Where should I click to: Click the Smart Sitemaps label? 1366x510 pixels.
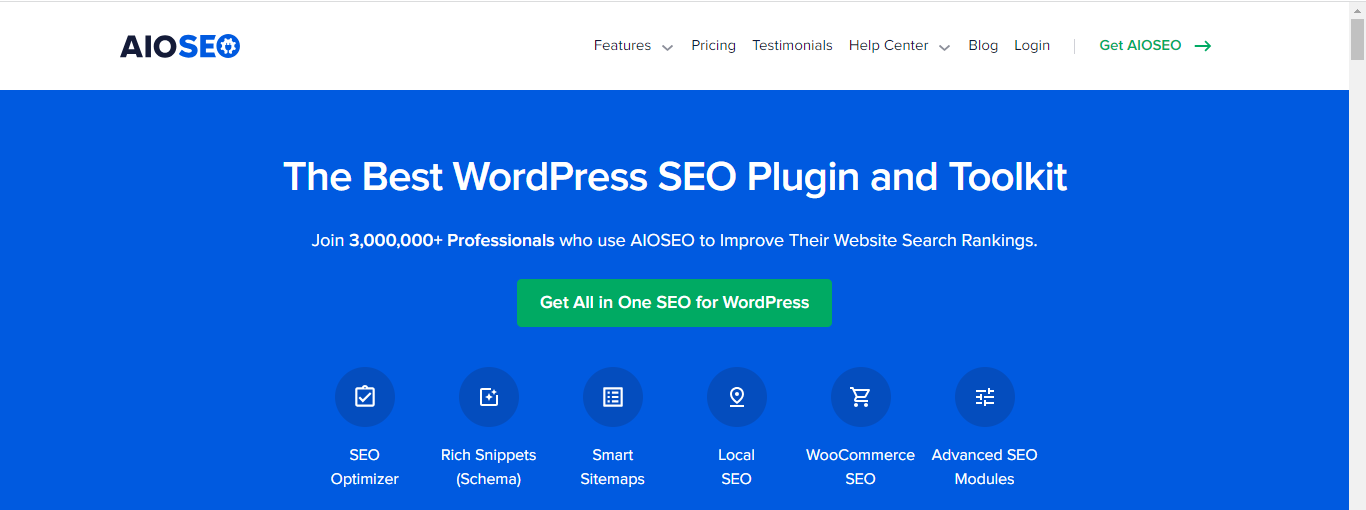[x=613, y=467]
